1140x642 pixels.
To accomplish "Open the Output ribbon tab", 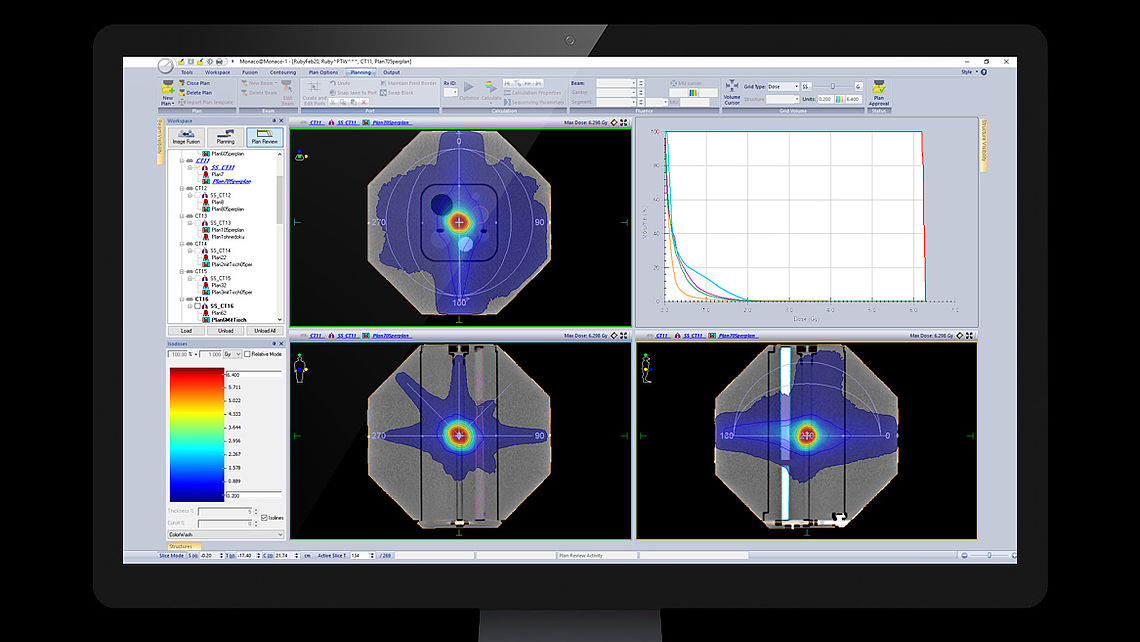I will [x=390, y=72].
